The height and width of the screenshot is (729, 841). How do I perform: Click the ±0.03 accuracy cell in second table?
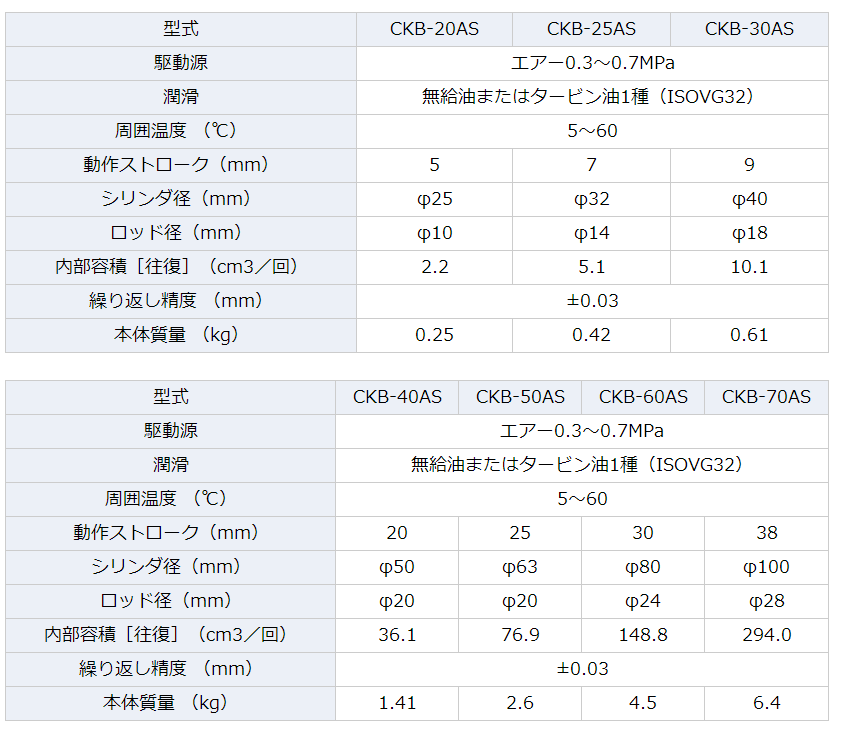point(582,669)
